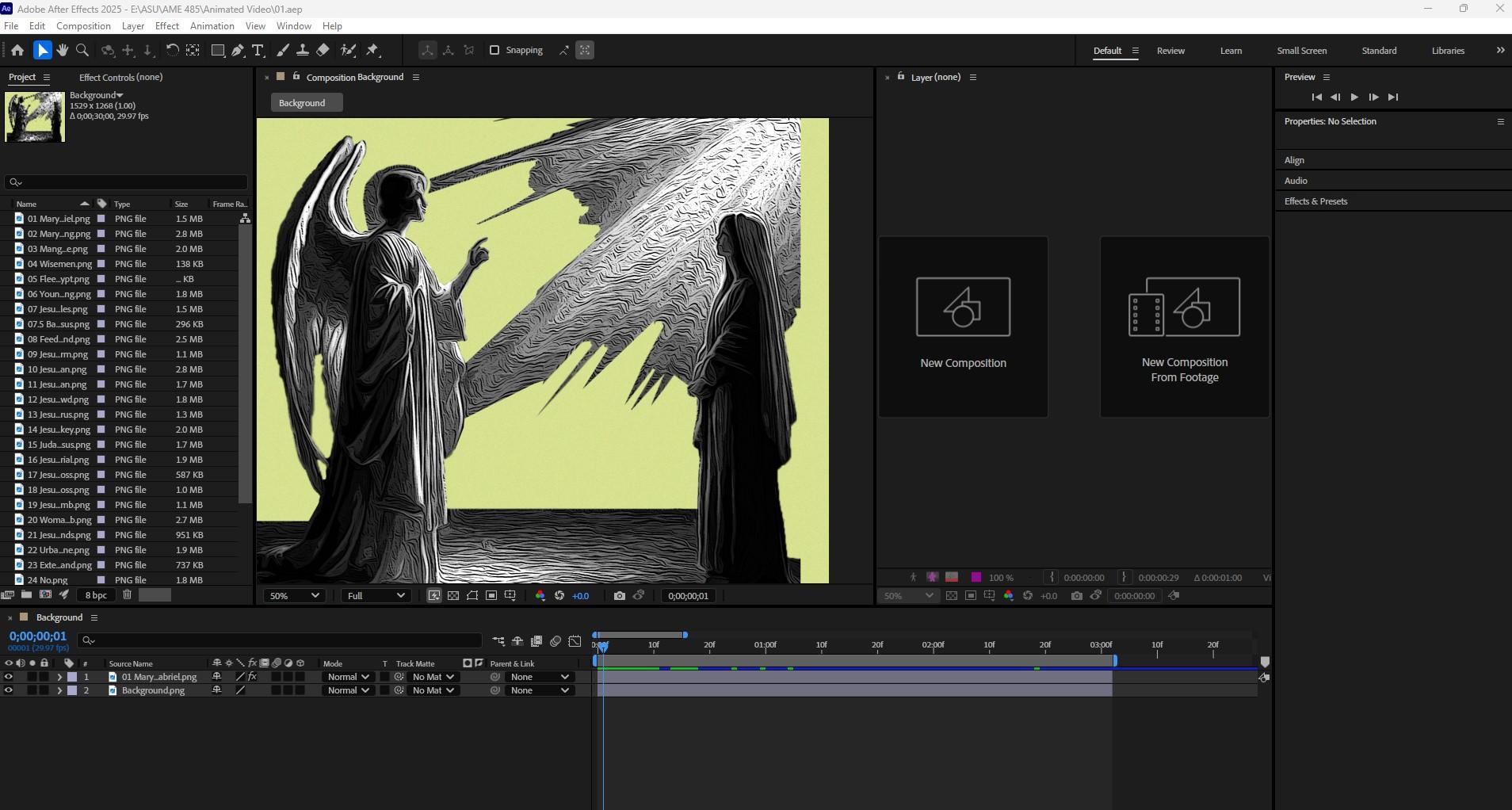Image resolution: width=1512 pixels, height=810 pixels.
Task: Select the Eraser tool
Action: pos(323,50)
